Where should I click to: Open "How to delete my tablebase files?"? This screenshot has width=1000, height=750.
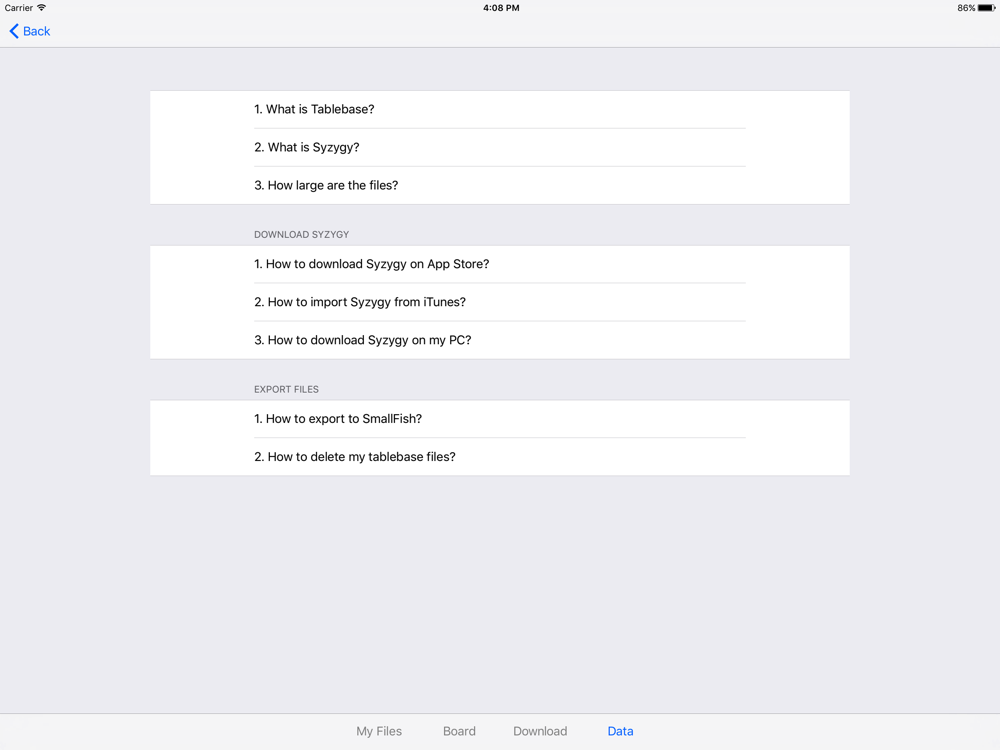click(499, 457)
